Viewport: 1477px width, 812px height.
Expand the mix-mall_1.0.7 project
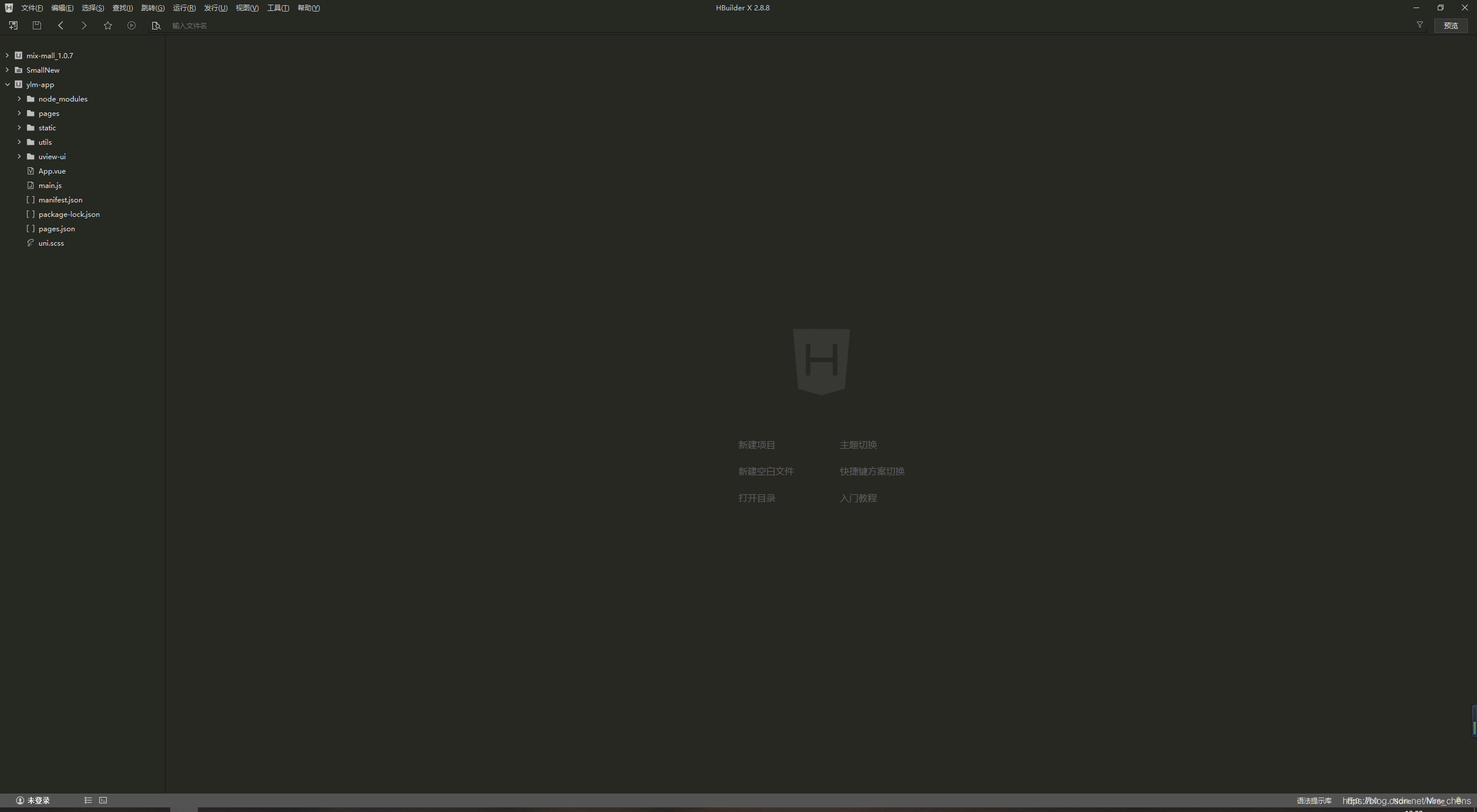pos(7,55)
